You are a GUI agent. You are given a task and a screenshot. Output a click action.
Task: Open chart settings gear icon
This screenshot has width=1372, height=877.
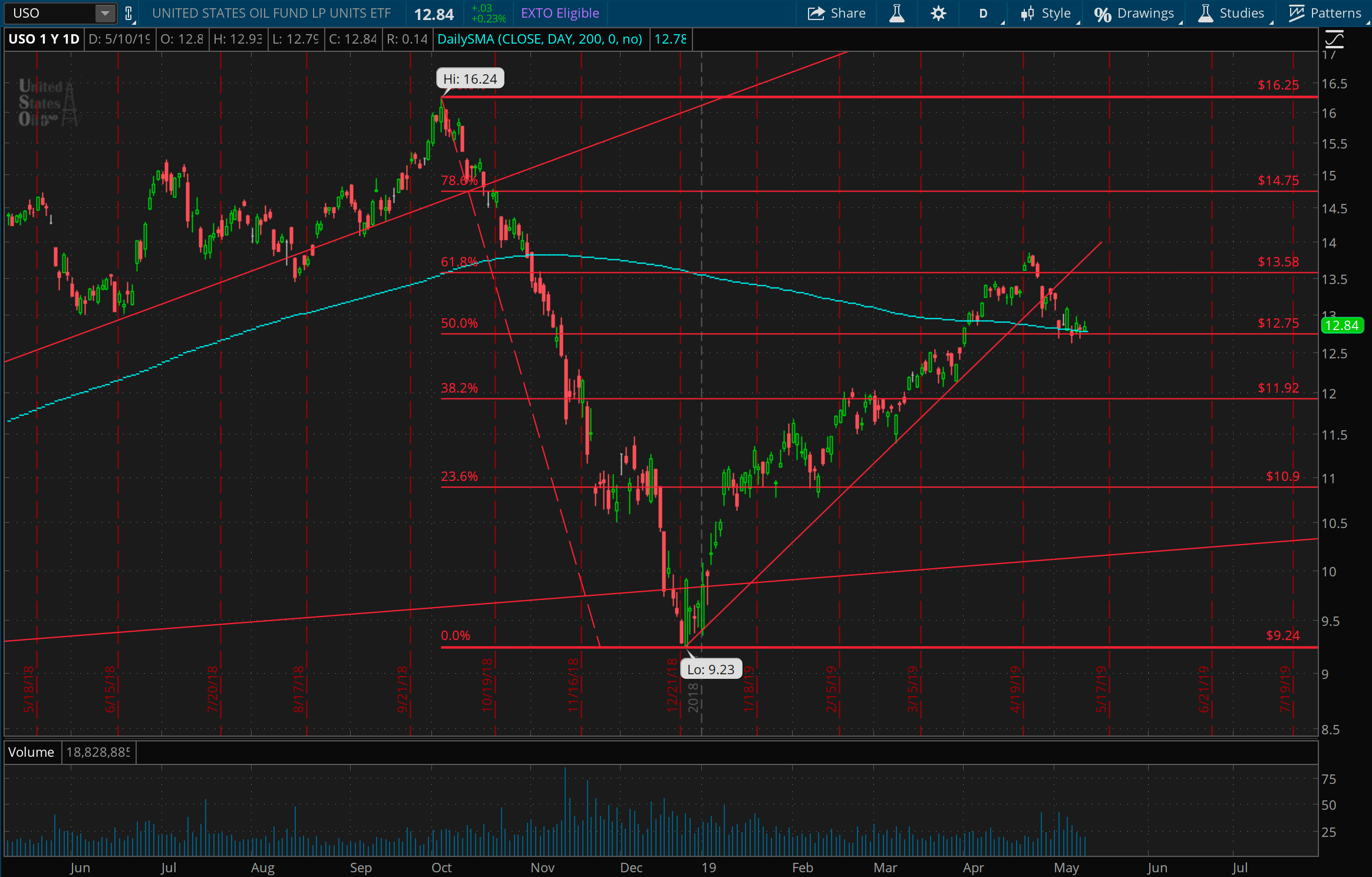pyautogui.click(x=938, y=13)
